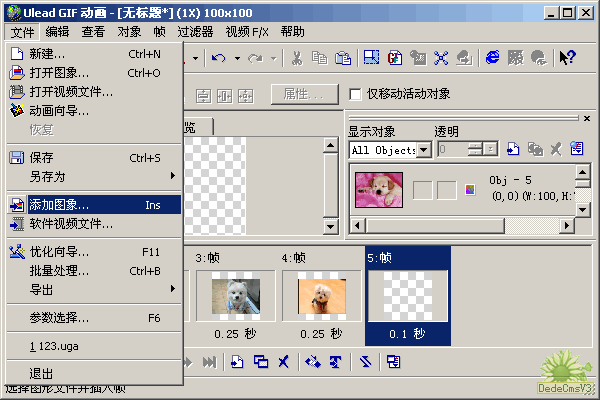Image resolution: width=600 pixels, height=400 pixels.
Task: Select 保存 in the file menu
Action: (94, 157)
